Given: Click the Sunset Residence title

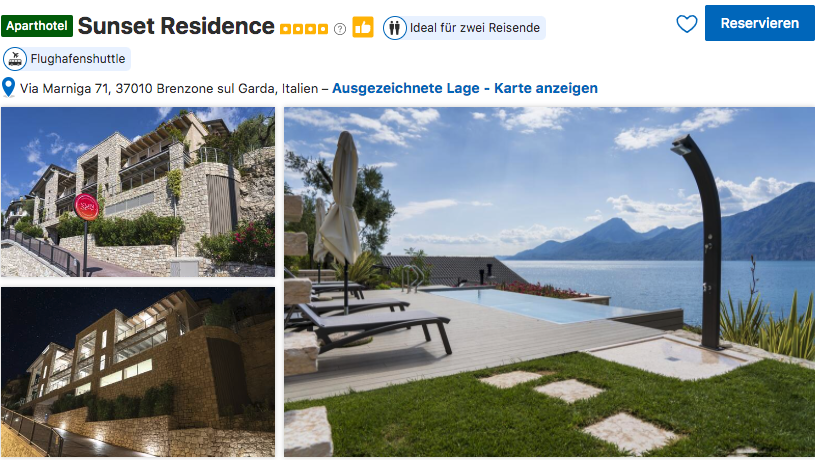Looking at the screenshot, I should tap(176, 26).
